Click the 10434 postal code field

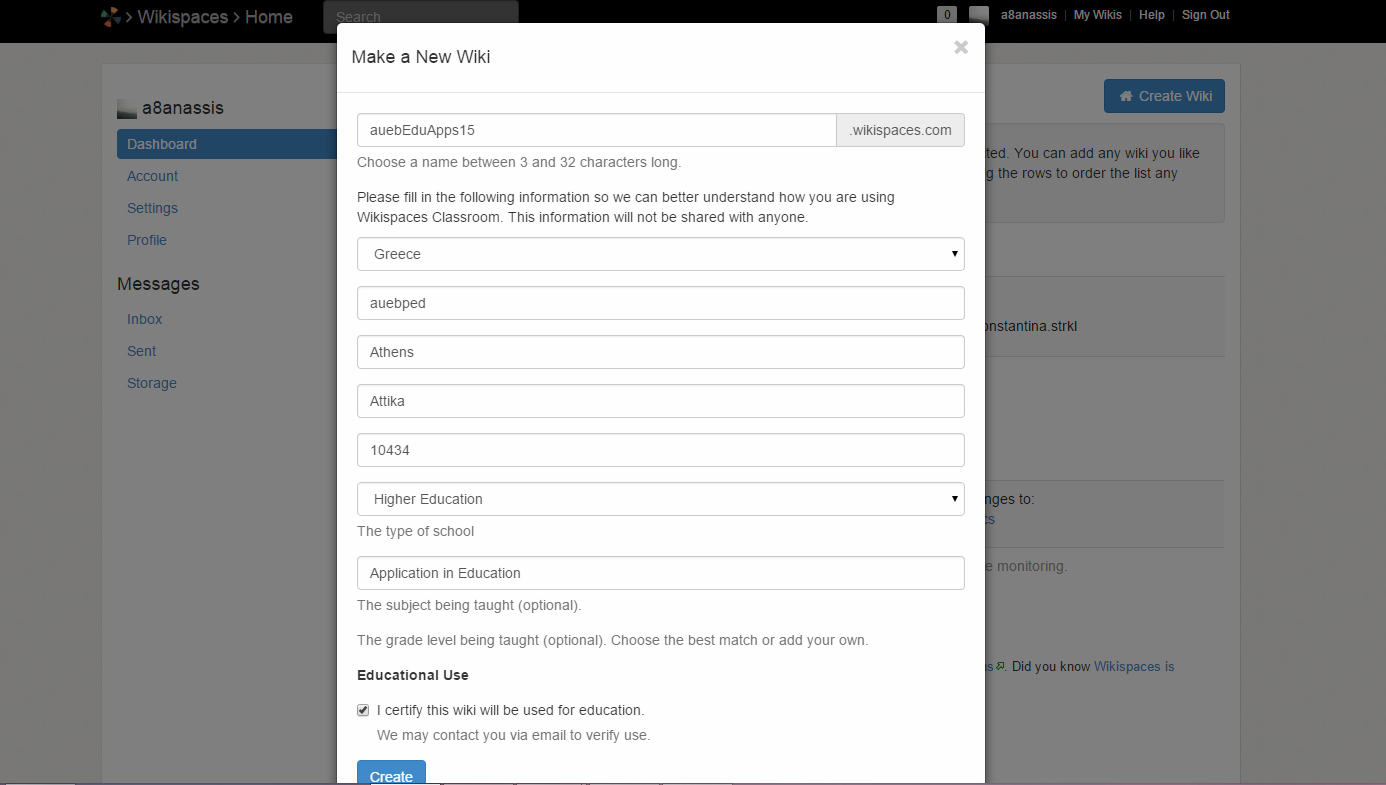click(x=660, y=450)
